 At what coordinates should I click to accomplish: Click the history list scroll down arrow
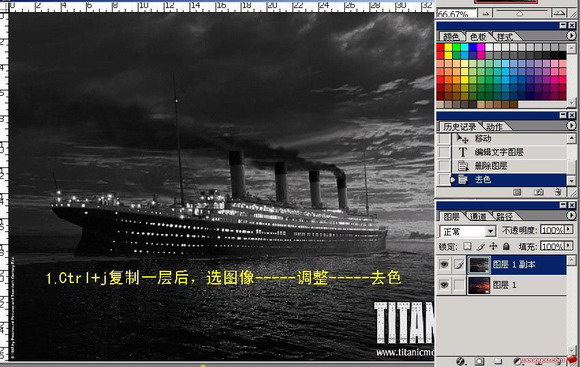571,181
